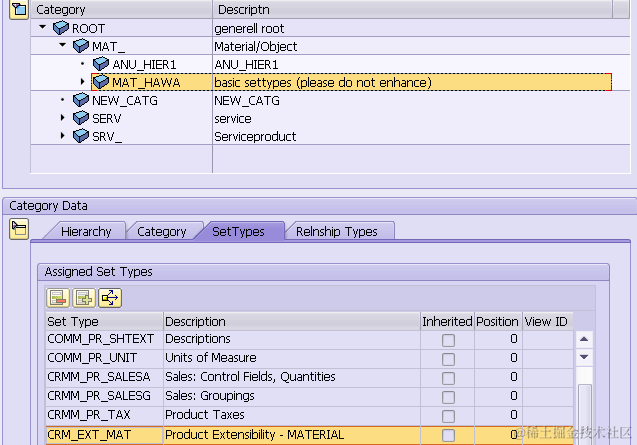Screen dimensions: 637x445
Task: Open the Hierarchy tab
Action: point(86,231)
